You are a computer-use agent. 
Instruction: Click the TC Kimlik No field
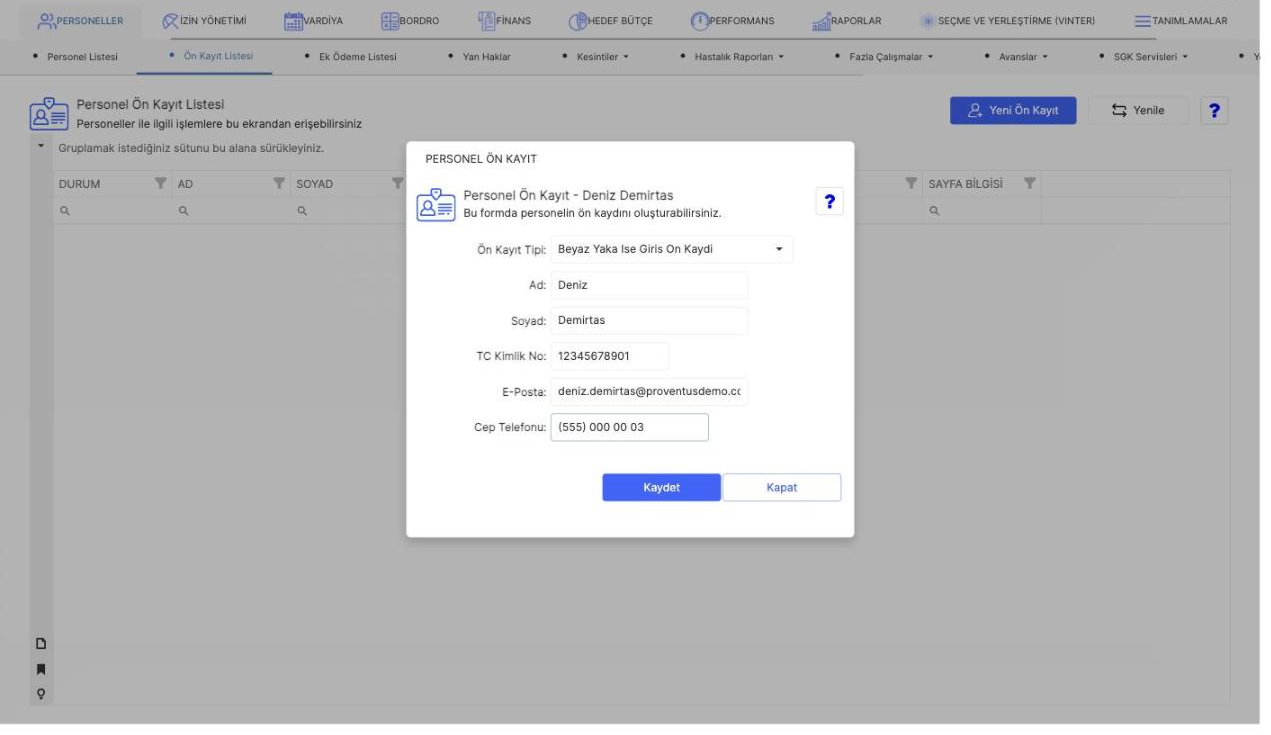[609, 356]
